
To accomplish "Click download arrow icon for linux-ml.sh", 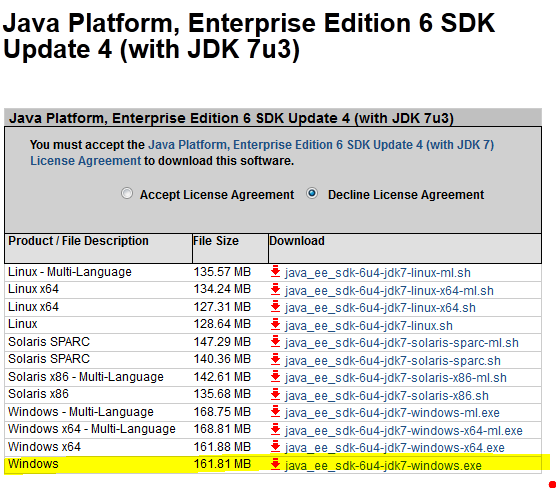I will point(276,272).
